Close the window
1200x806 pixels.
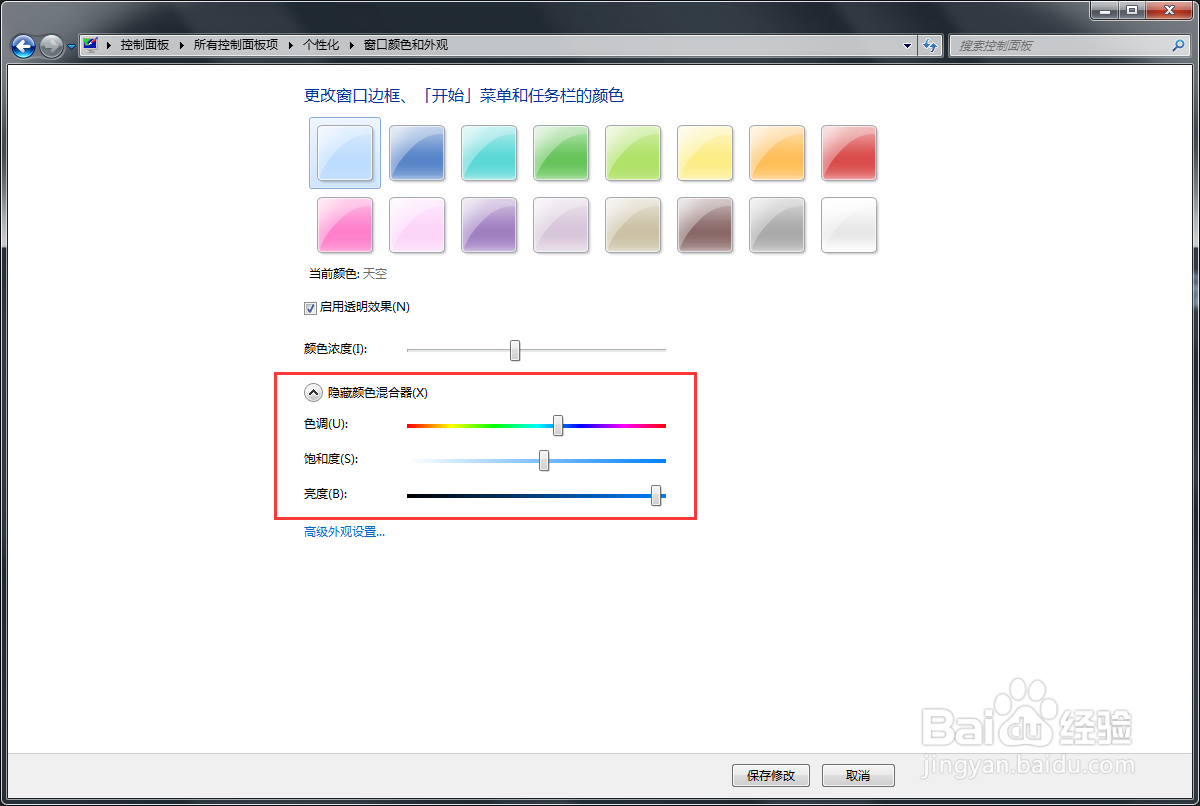click(1169, 9)
